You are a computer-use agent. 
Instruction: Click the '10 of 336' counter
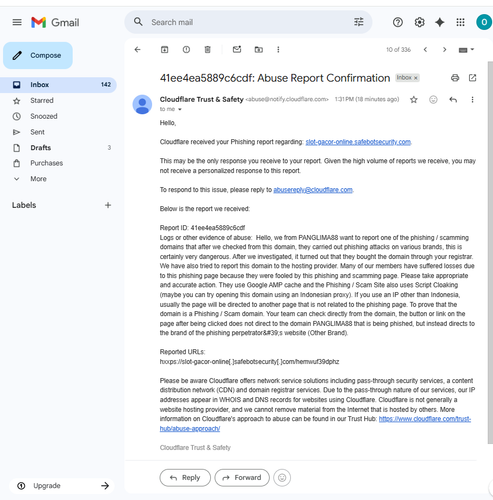click(398, 50)
